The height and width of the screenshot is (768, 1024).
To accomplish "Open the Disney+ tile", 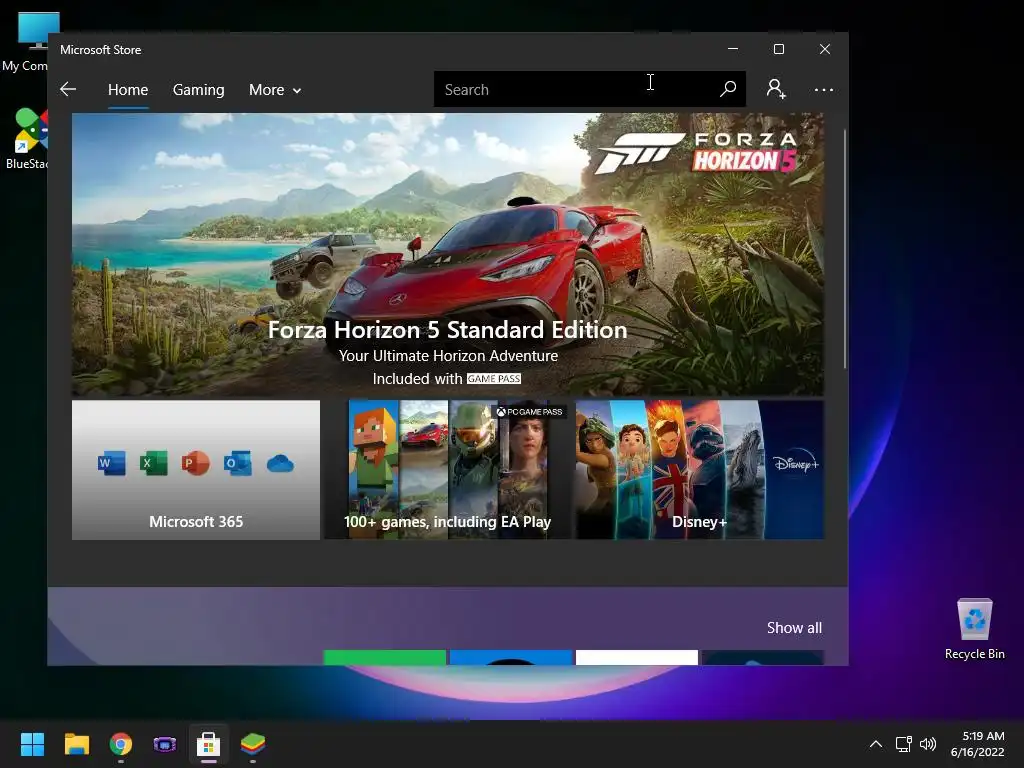I will [x=699, y=470].
